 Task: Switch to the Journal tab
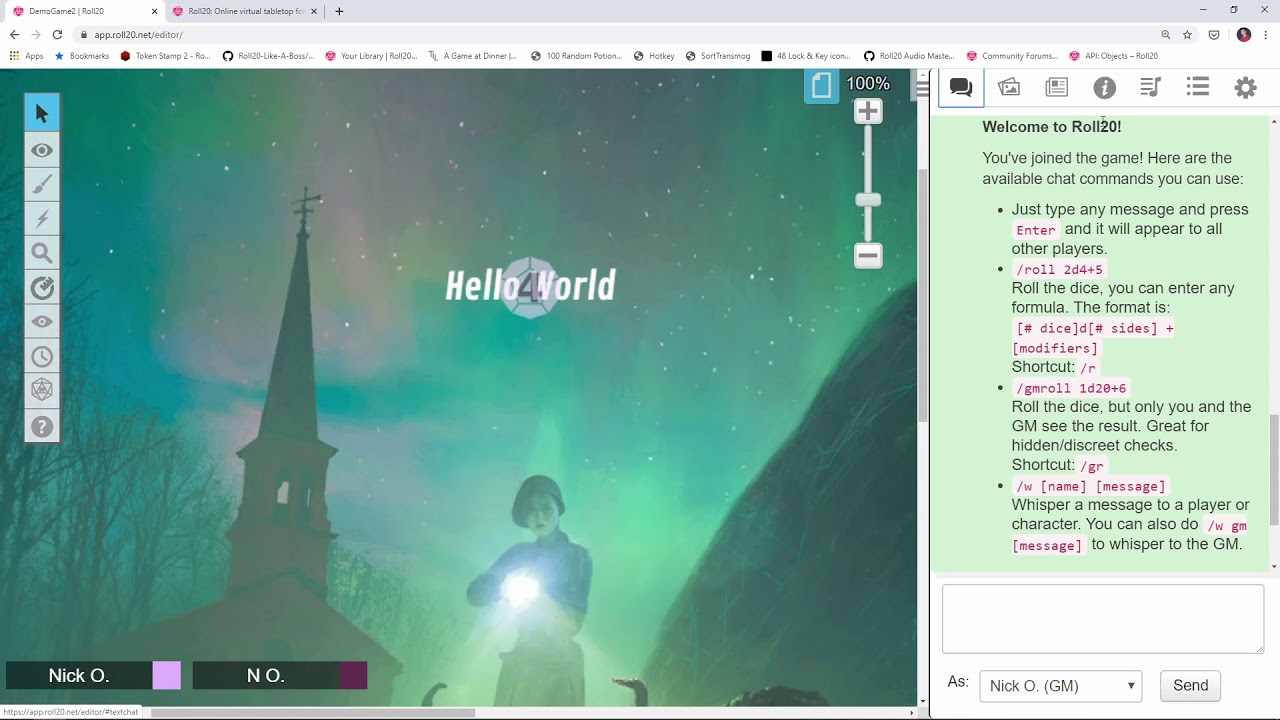[1056, 88]
